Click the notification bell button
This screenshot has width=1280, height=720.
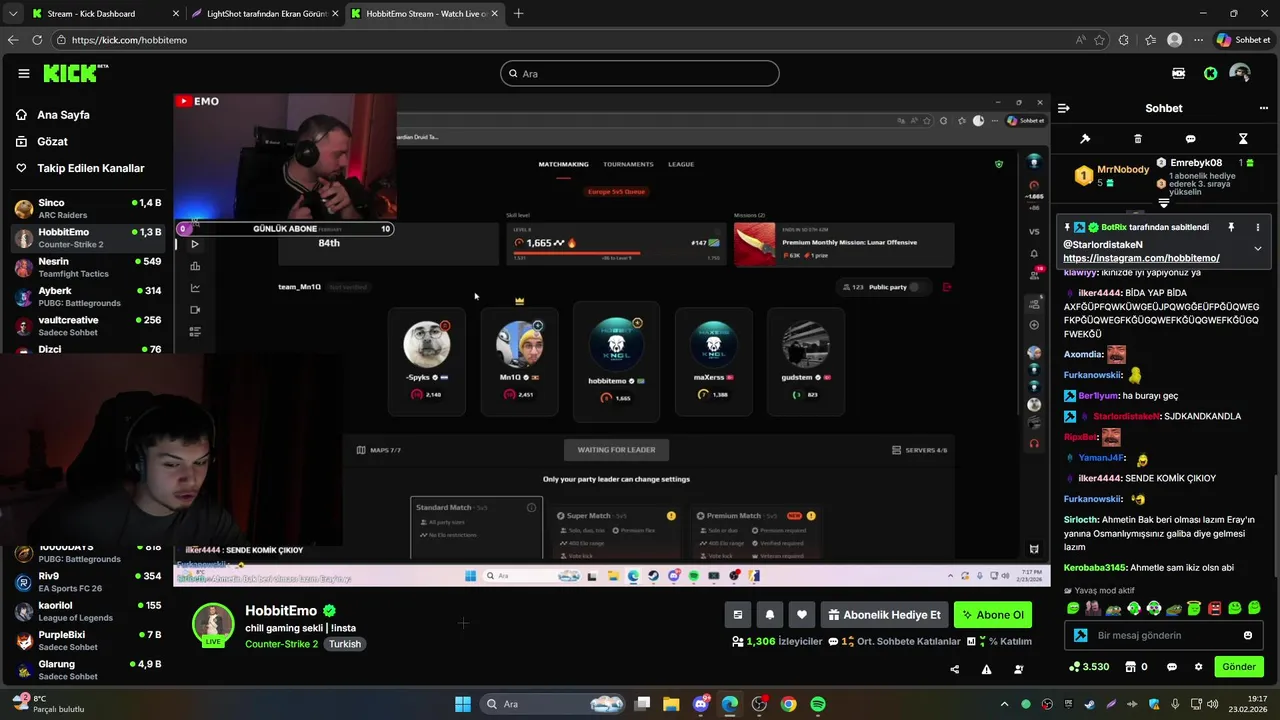[x=770, y=615]
